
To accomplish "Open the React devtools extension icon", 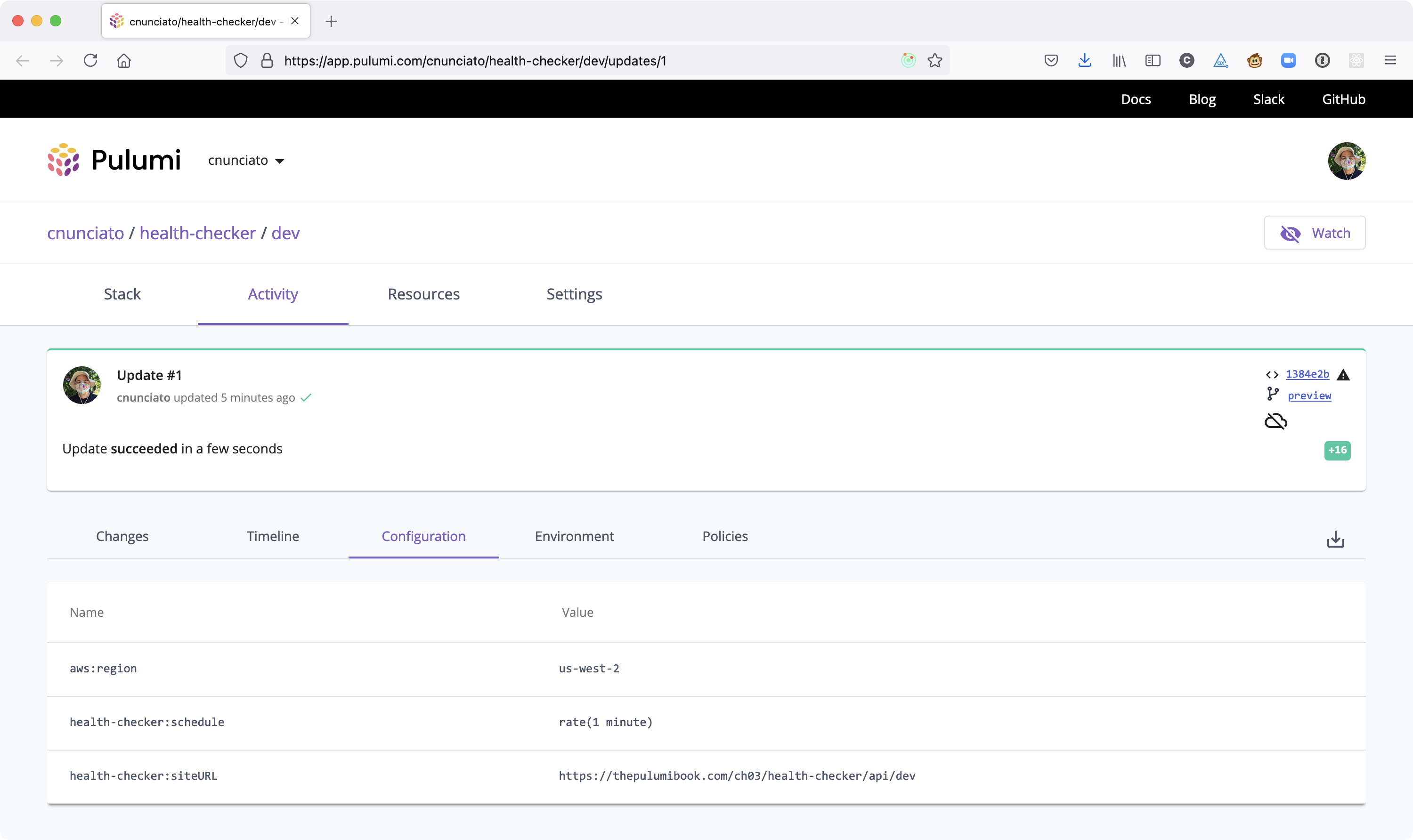I will [x=1356, y=61].
